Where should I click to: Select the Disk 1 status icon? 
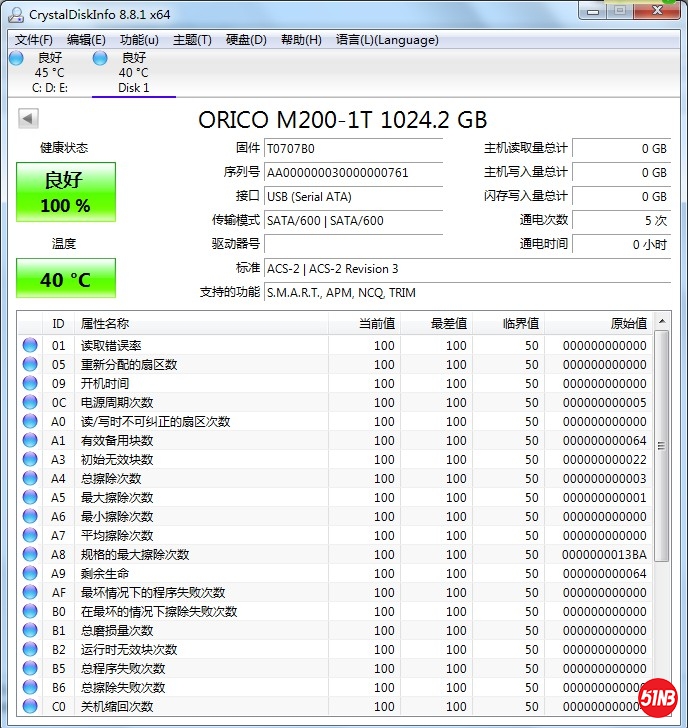point(100,59)
